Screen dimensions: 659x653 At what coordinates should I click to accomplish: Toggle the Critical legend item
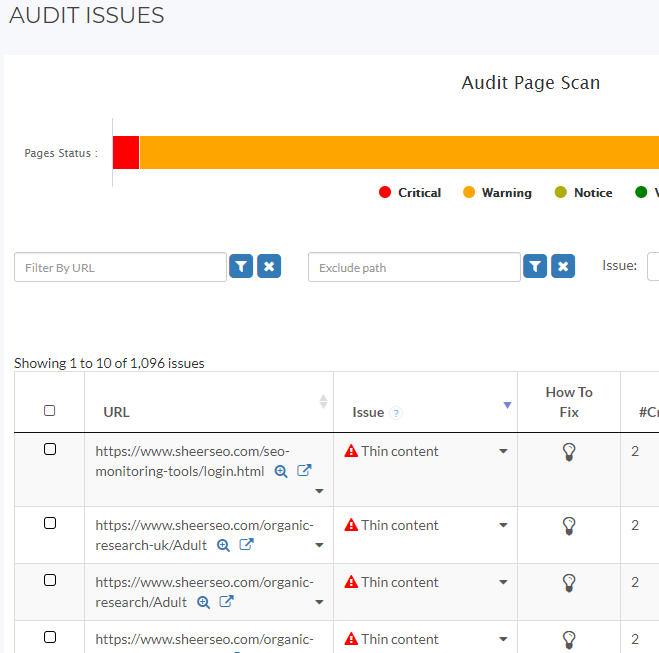click(410, 192)
